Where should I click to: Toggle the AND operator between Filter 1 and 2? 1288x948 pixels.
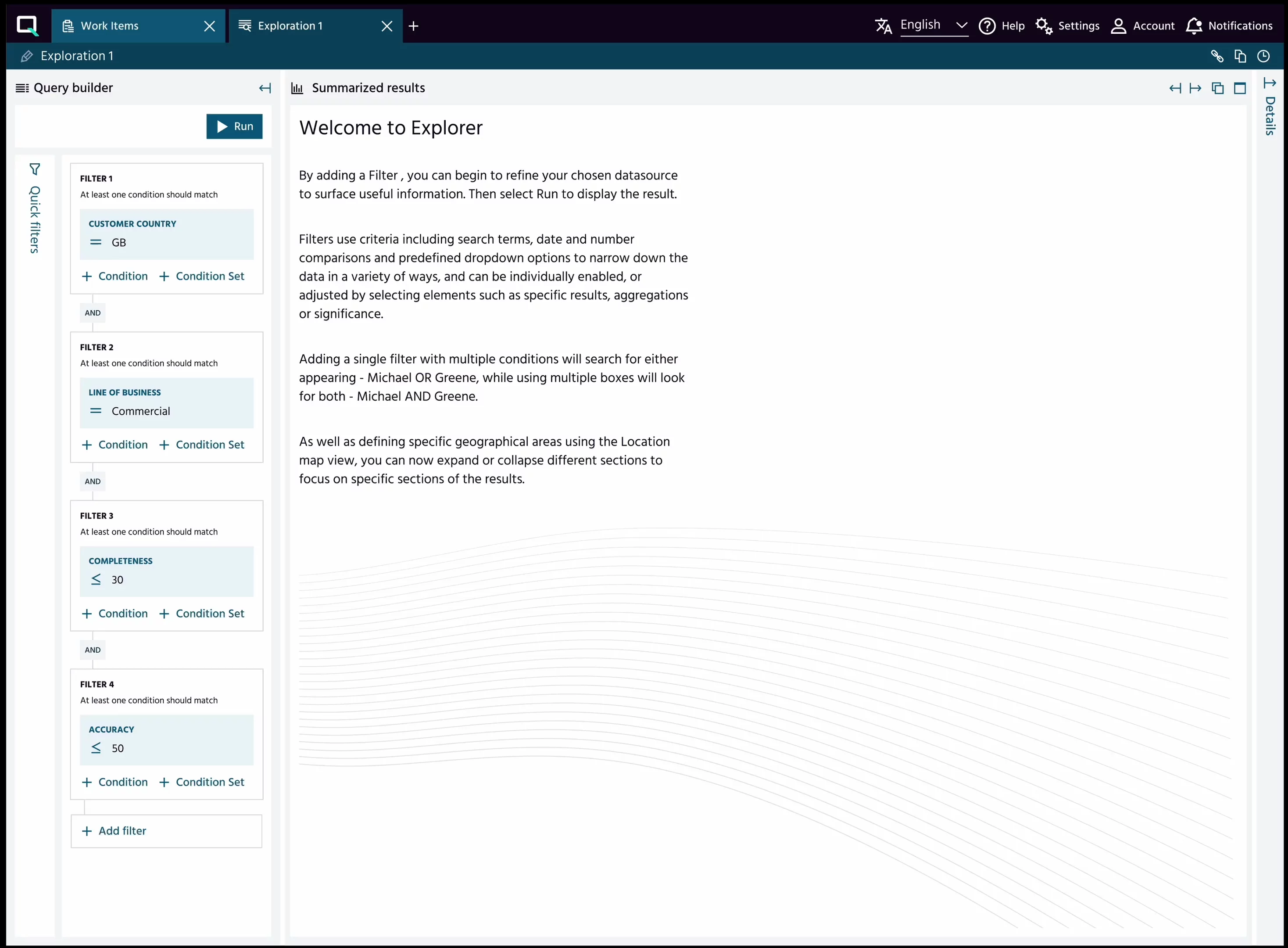coord(92,313)
